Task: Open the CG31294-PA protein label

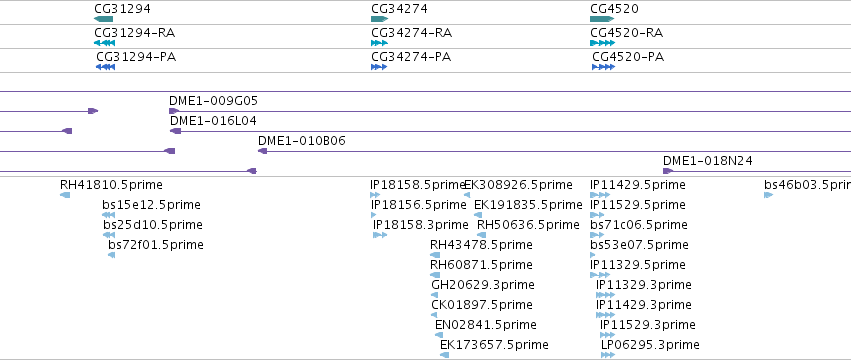Action: click(x=136, y=57)
